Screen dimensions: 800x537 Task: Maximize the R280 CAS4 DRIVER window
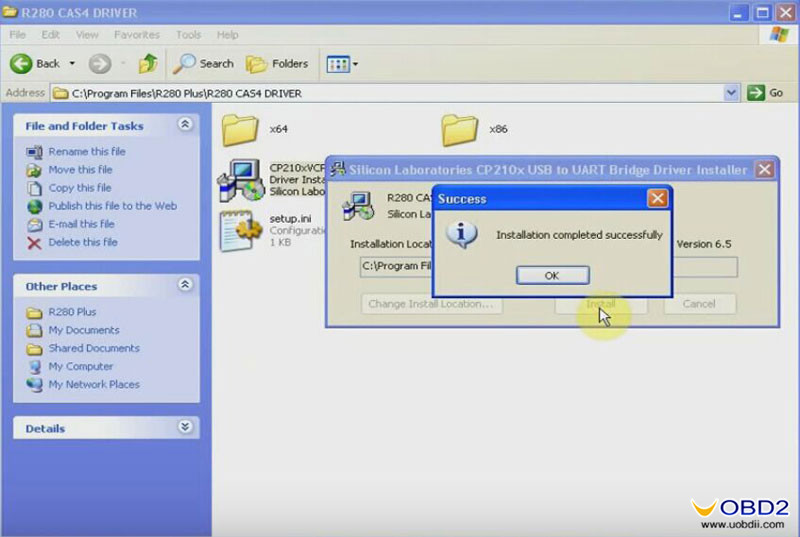pos(762,12)
